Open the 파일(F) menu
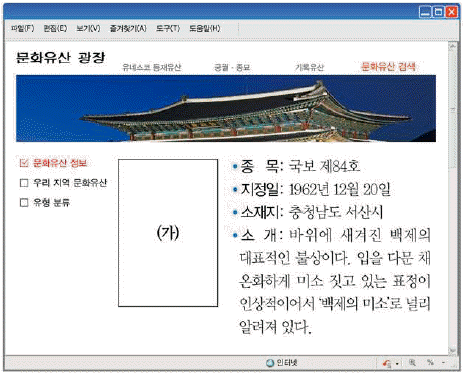The width and height of the screenshot is (463, 373). point(22,28)
